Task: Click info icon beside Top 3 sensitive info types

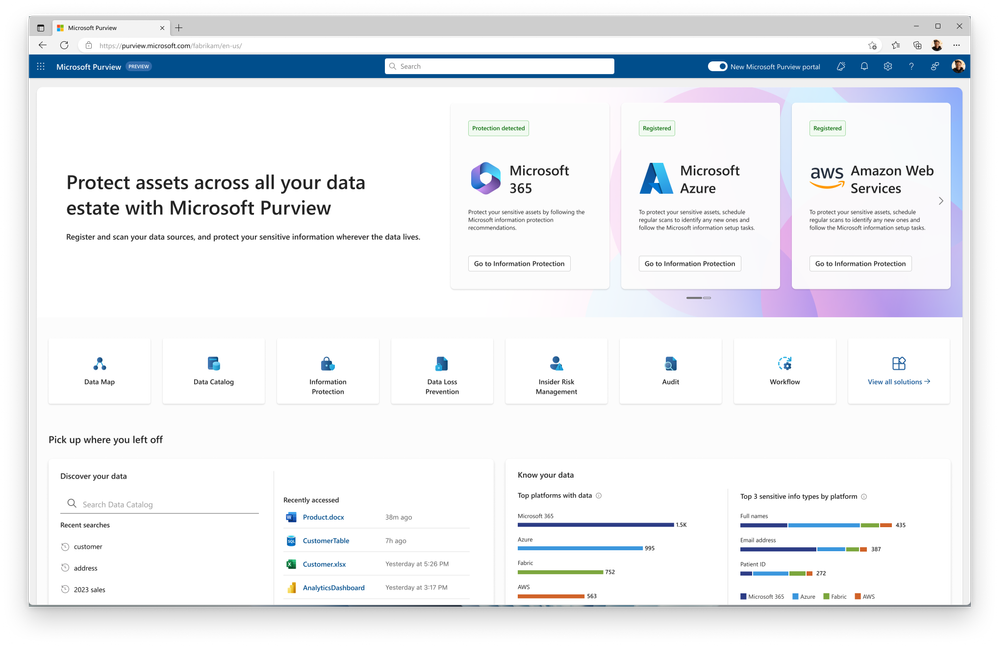Action: point(864,497)
